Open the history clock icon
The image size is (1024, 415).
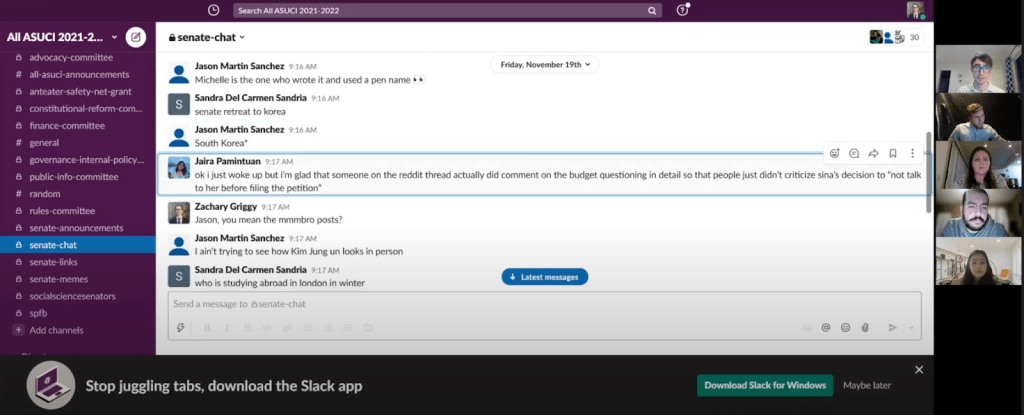[213, 10]
